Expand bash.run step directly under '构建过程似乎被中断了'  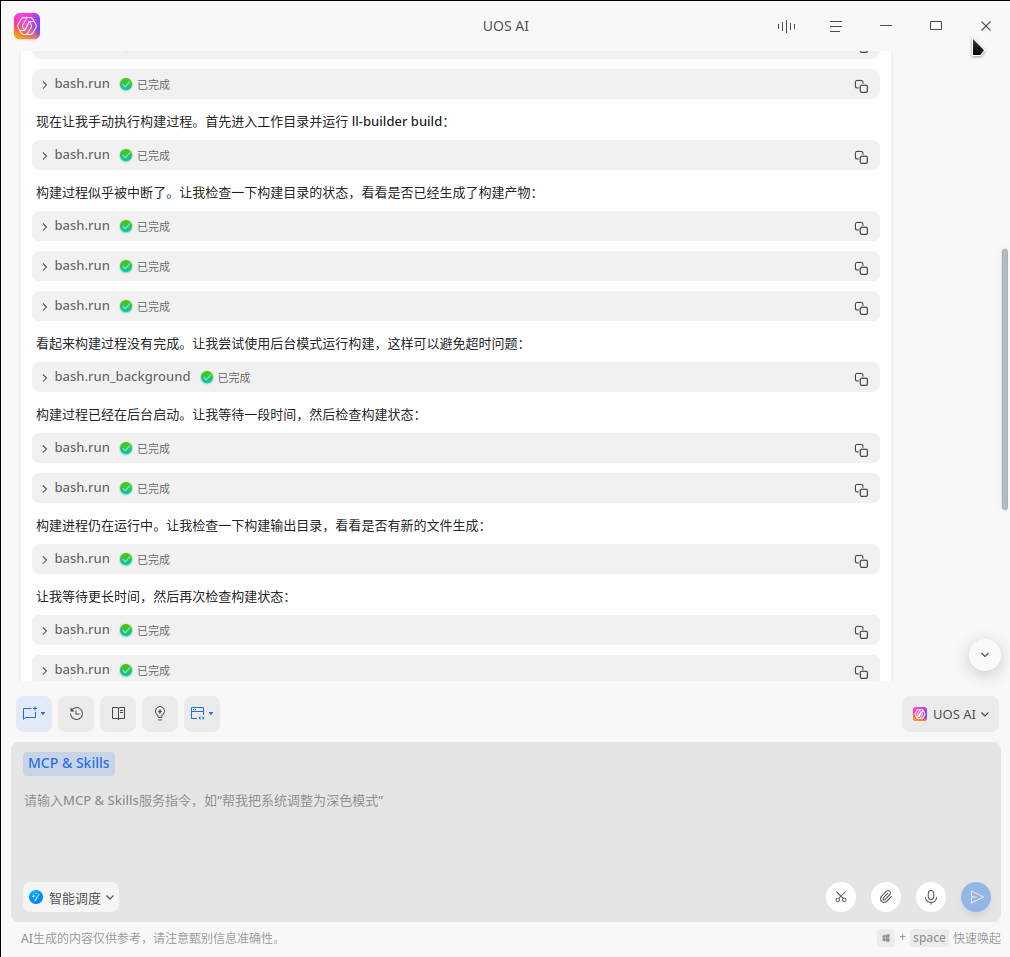pos(44,227)
